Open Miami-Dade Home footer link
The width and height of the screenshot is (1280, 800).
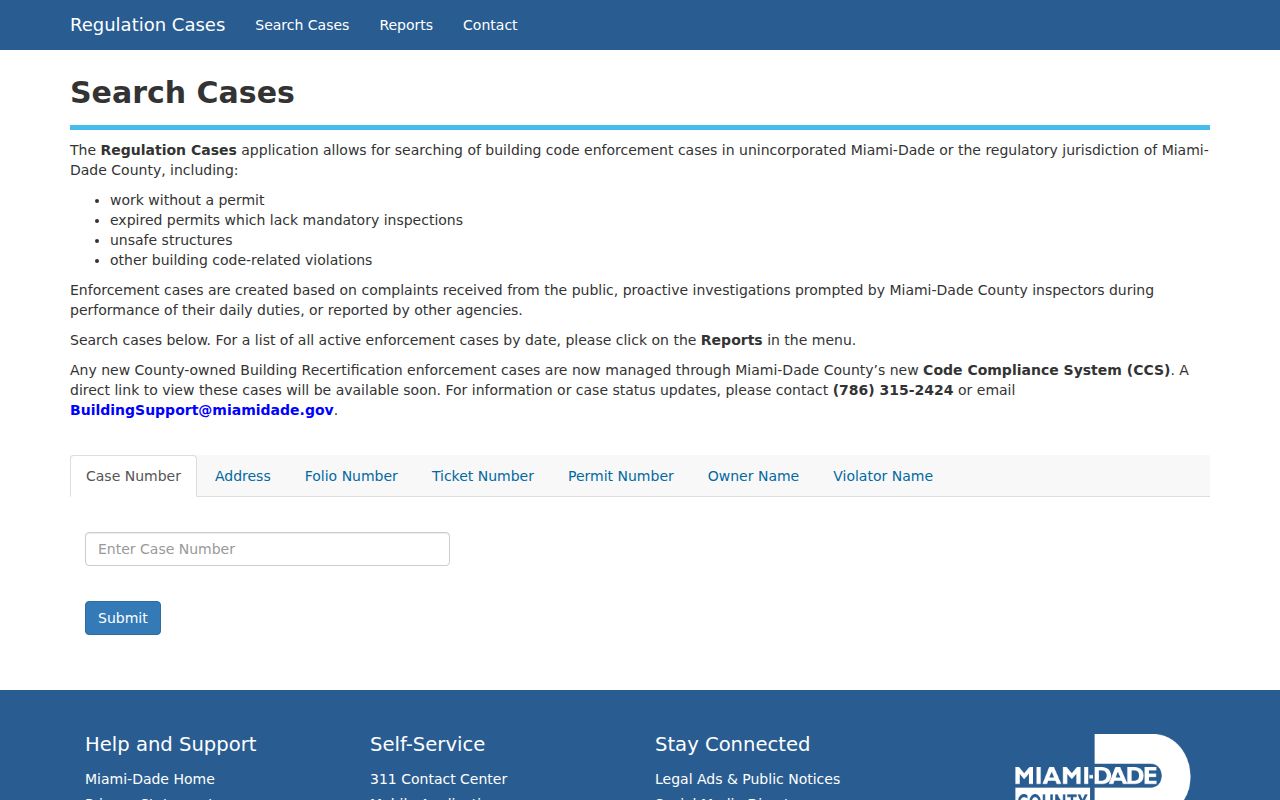tap(150, 779)
